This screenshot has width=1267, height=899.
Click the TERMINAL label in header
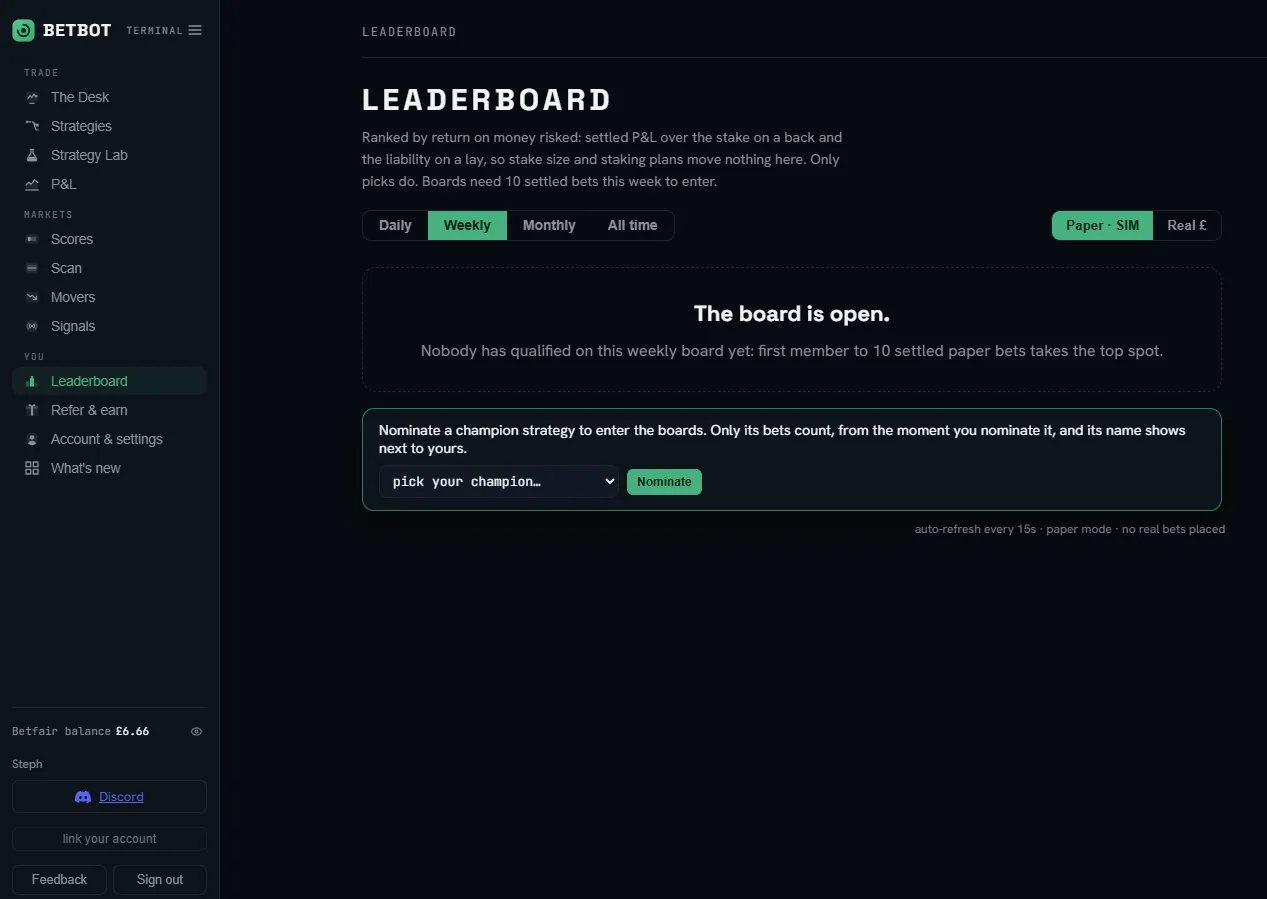pyautogui.click(x=154, y=31)
